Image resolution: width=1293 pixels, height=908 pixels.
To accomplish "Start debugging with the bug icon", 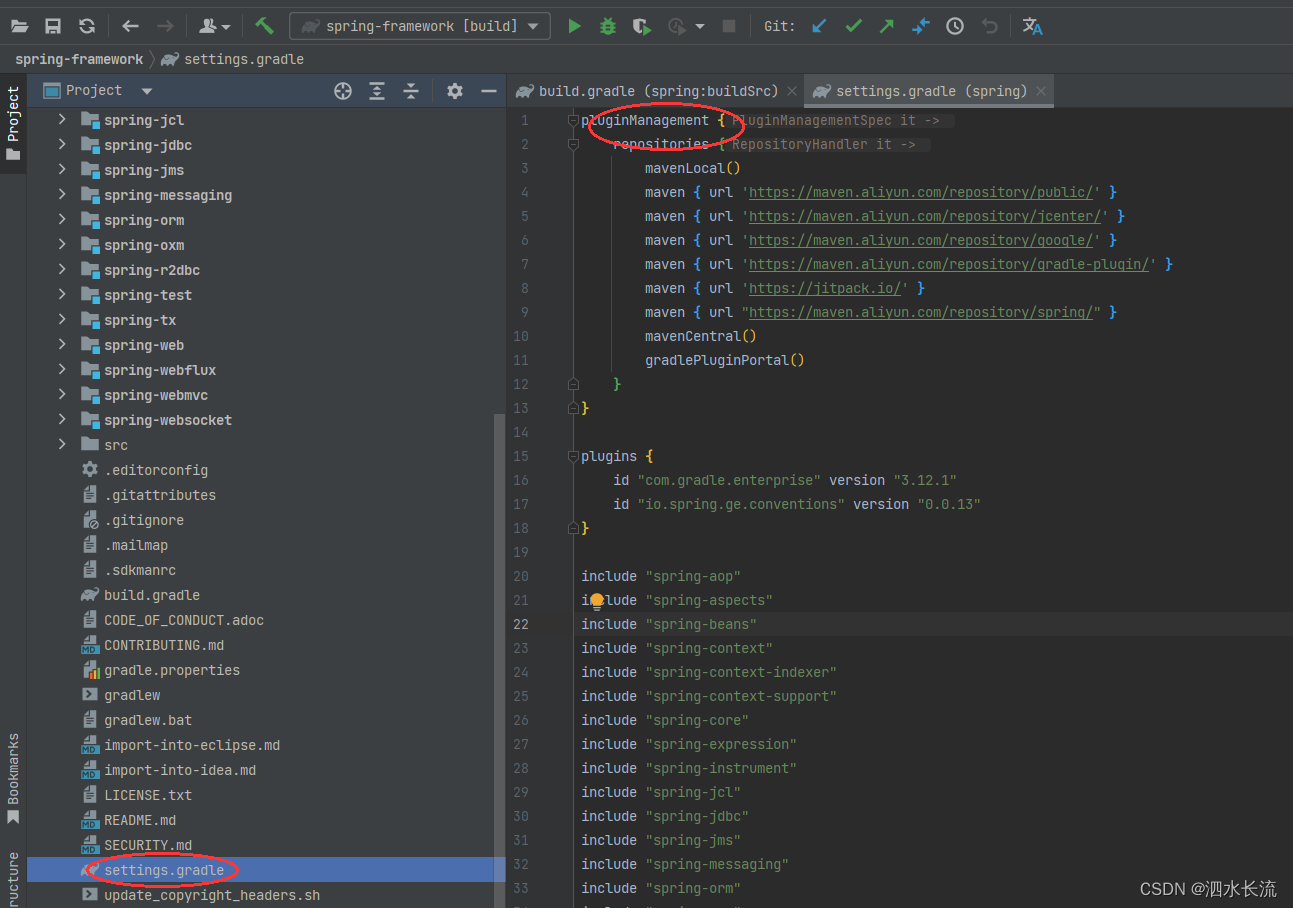I will (x=608, y=26).
